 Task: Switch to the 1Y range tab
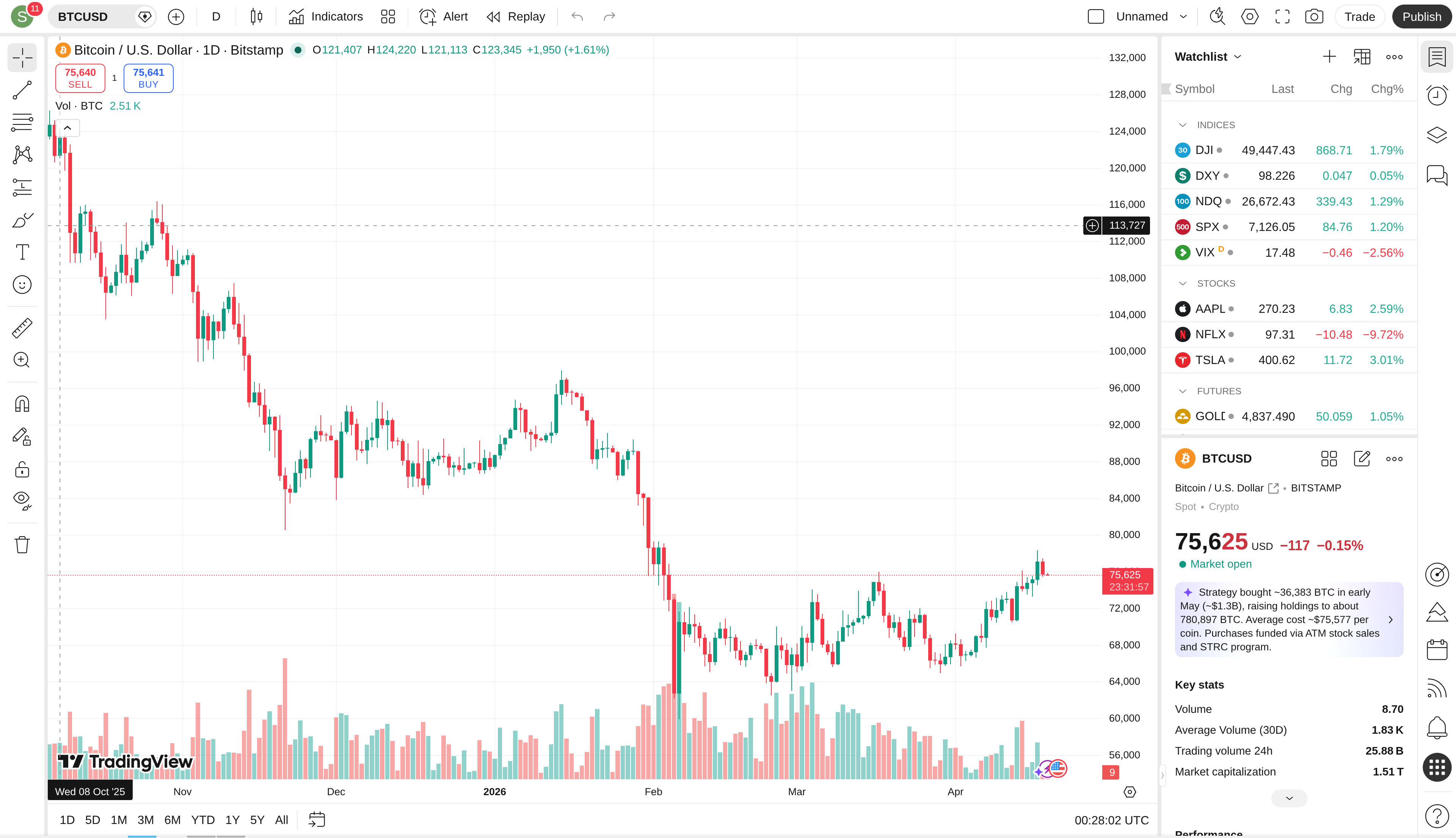tap(232, 819)
